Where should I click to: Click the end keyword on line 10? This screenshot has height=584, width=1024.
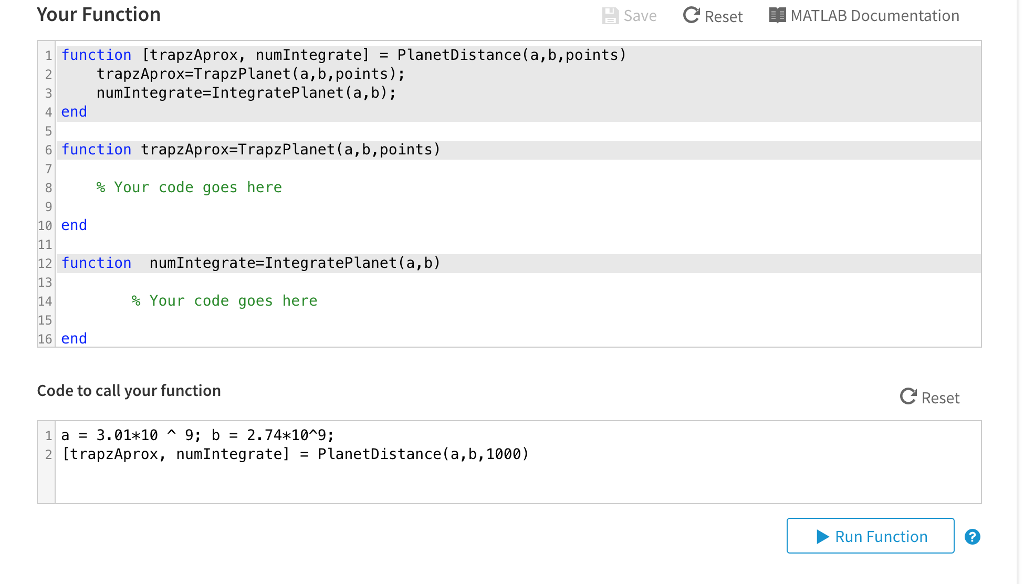[x=74, y=225]
